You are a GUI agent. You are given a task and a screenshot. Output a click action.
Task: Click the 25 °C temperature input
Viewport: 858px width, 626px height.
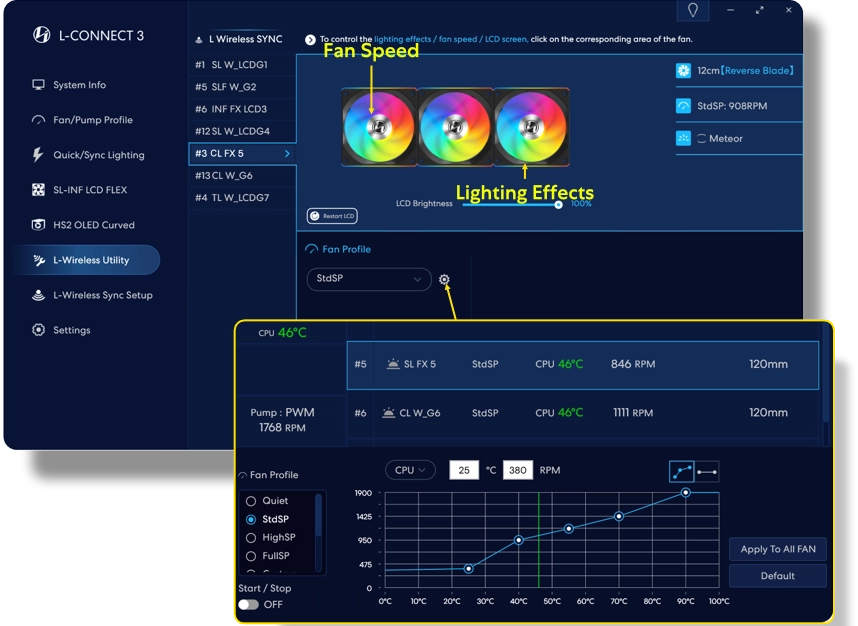pyautogui.click(x=464, y=470)
